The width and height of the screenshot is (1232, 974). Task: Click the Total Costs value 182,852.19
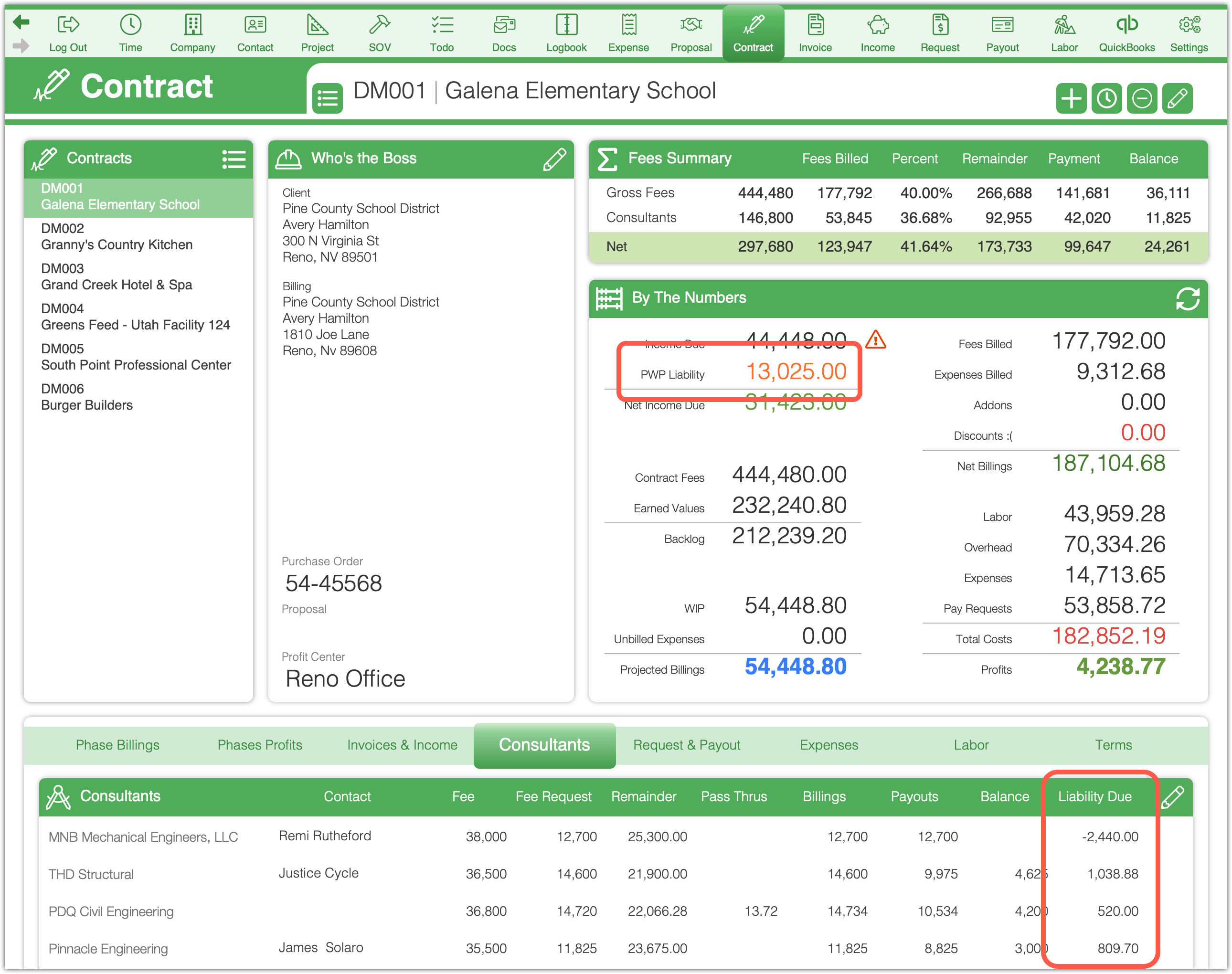(x=1109, y=636)
